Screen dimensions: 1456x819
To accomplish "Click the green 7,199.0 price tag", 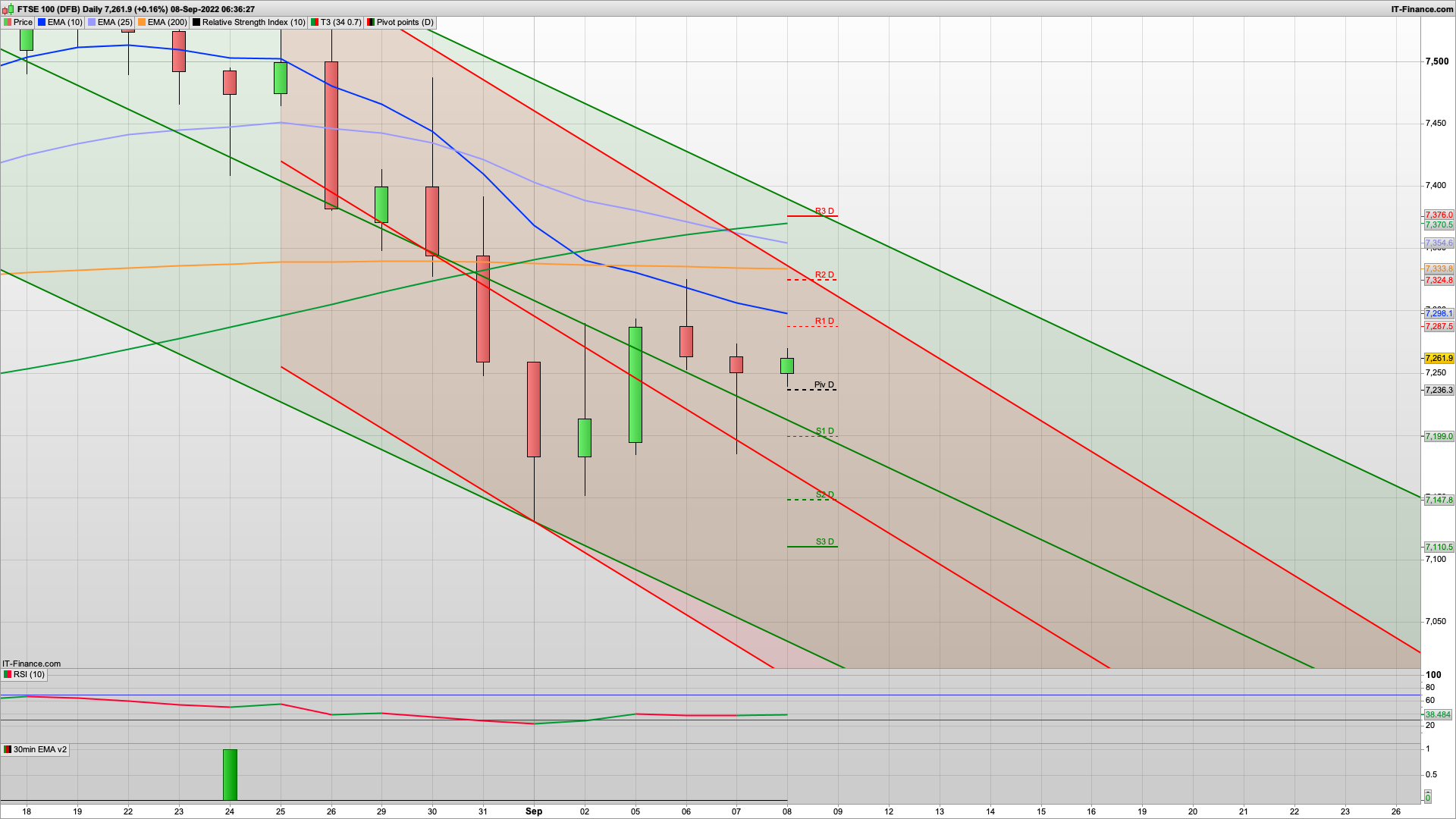I will (x=1439, y=436).
